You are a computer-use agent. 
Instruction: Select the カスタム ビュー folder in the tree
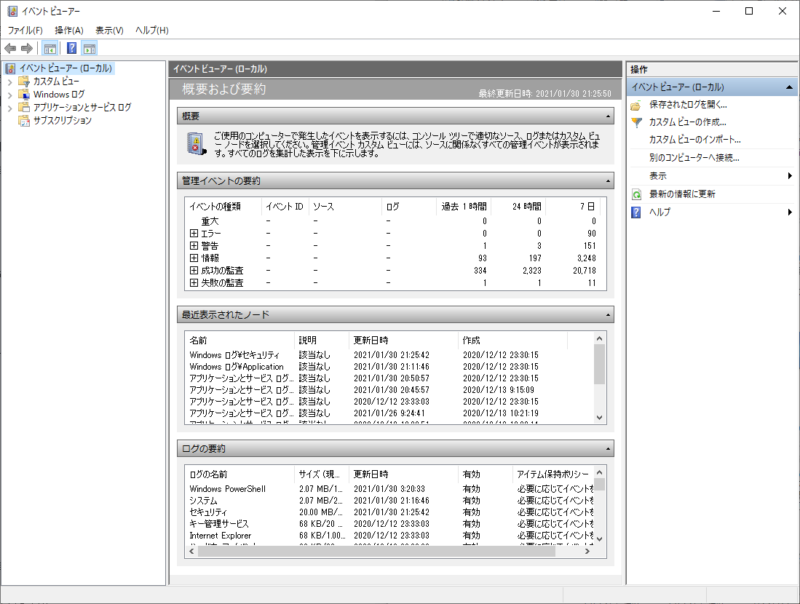pos(56,82)
